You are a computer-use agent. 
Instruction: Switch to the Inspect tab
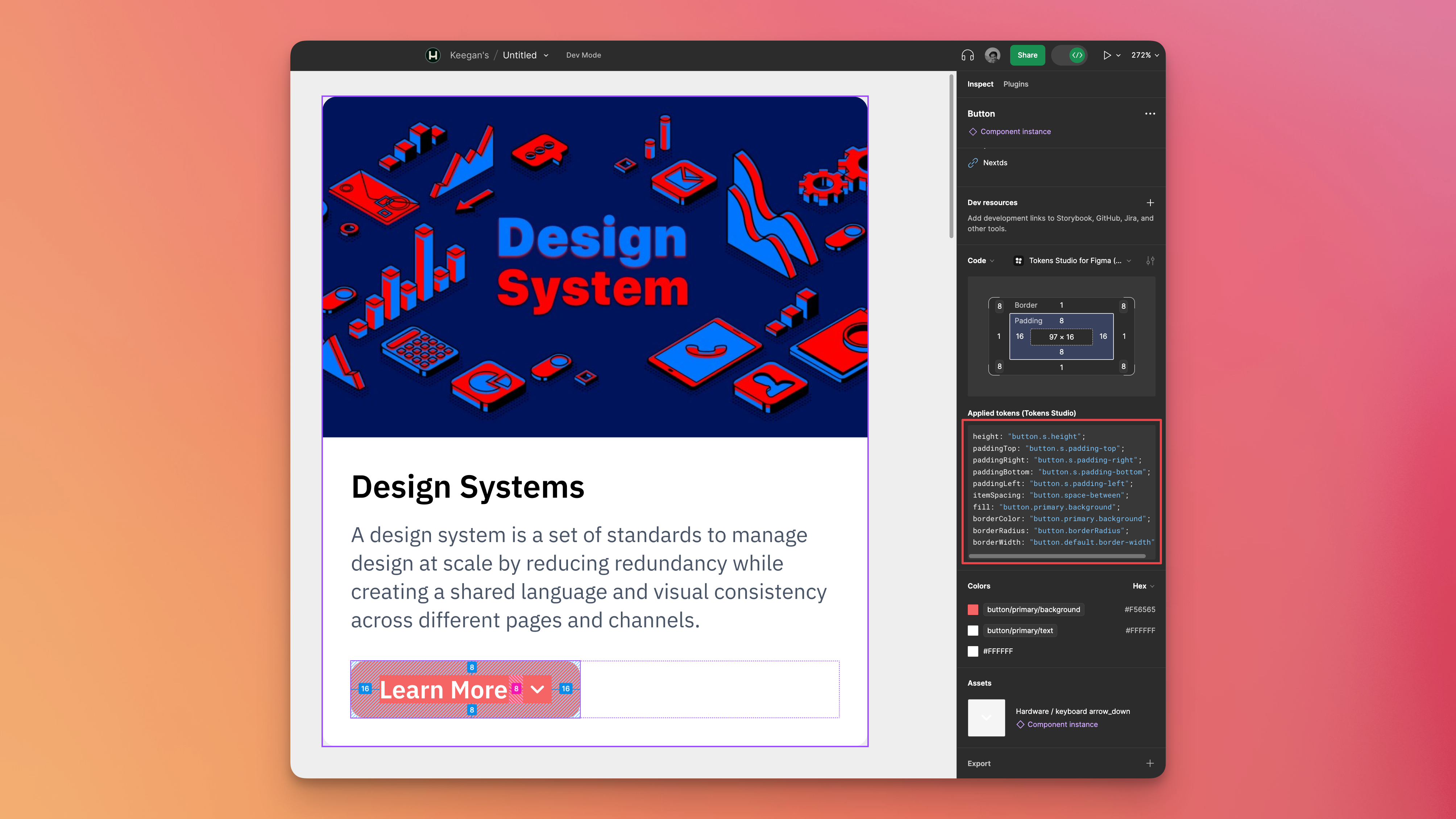pyautogui.click(x=980, y=84)
